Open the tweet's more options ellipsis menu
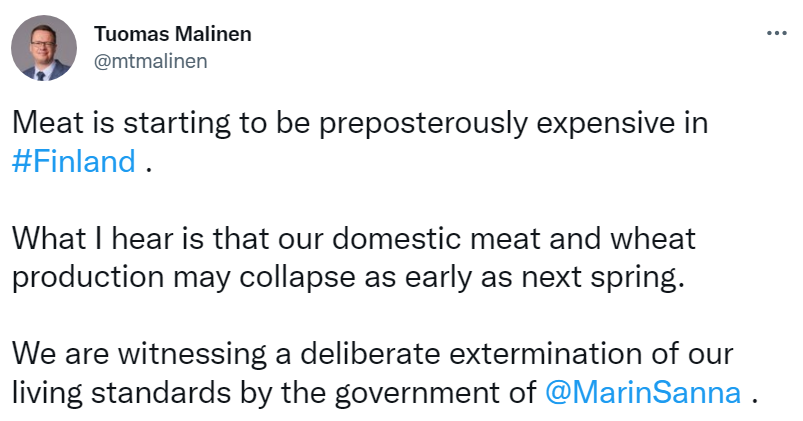 coord(776,32)
